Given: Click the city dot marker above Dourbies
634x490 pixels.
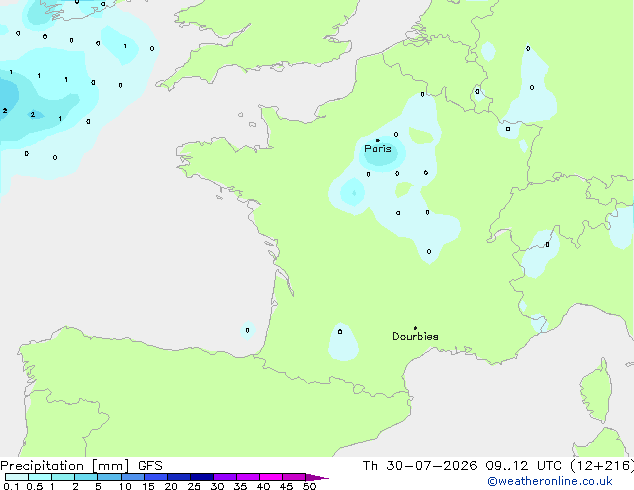Looking at the screenshot, I should [x=415, y=328].
